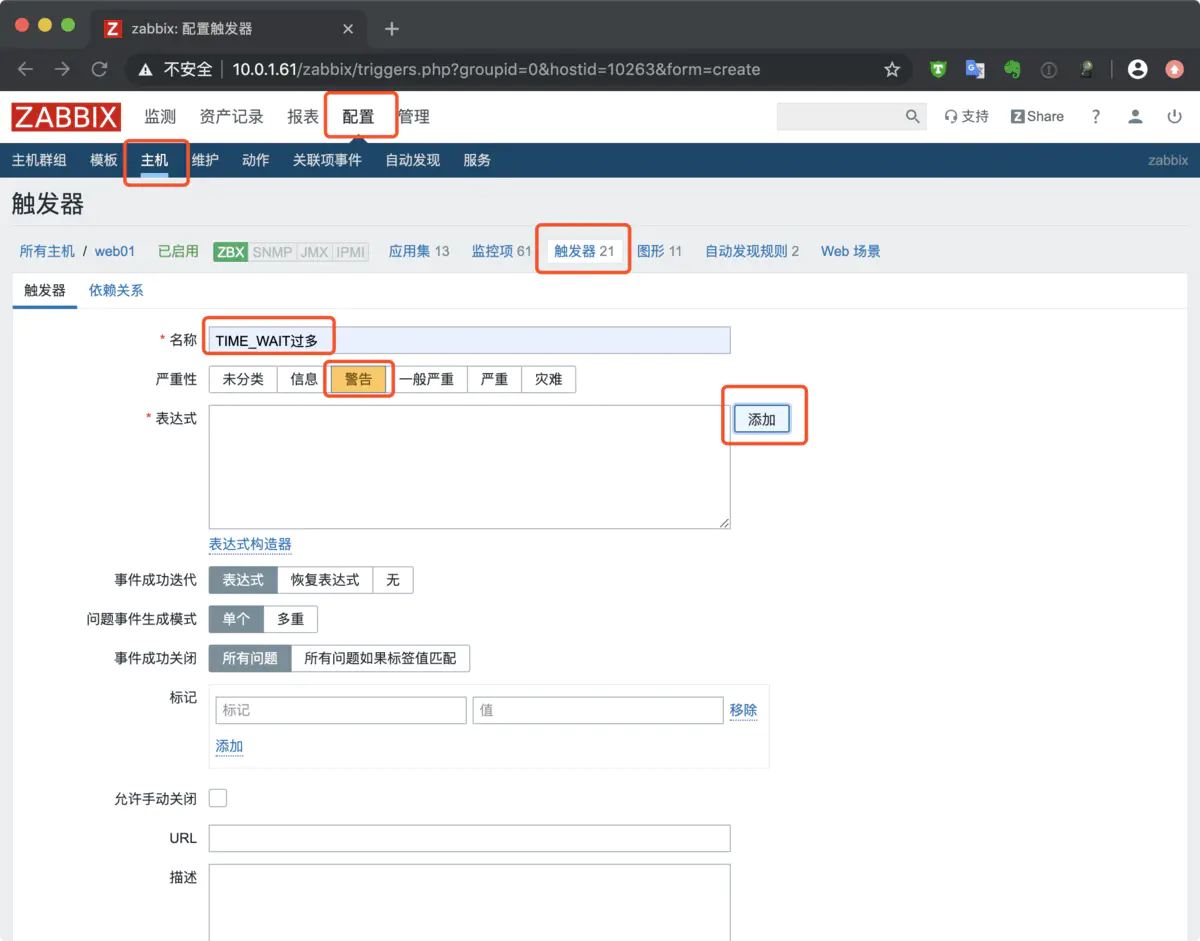
Task: Open the web01 host link
Action: pyautogui.click(x=115, y=251)
